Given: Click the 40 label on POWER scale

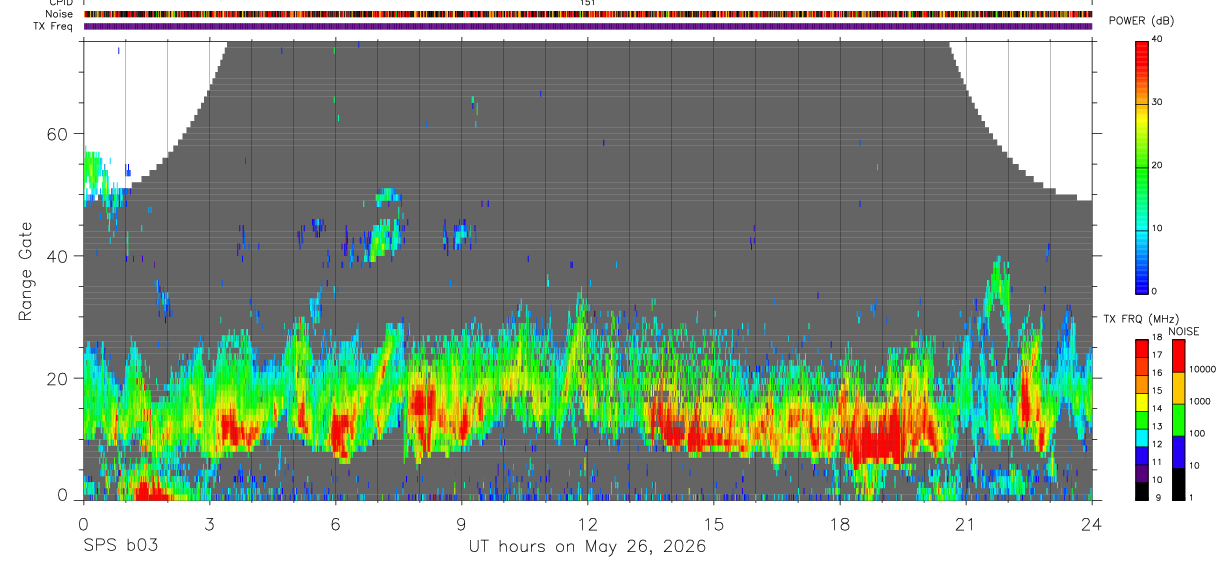Looking at the screenshot, I should [x=1157, y=40].
